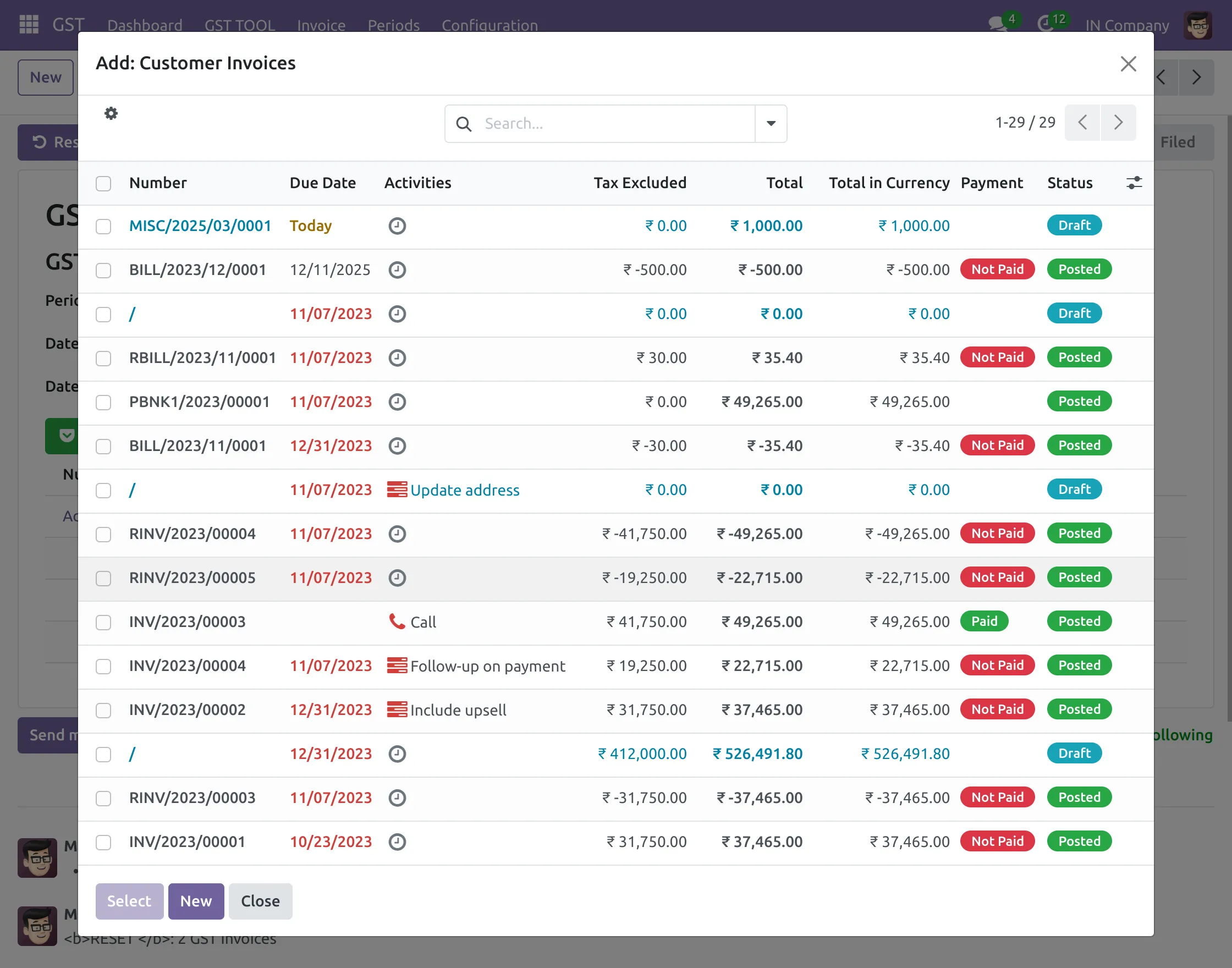The width and height of the screenshot is (1232, 968).
Task: Expand the search filter dropdown arrow
Action: tap(771, 124)
